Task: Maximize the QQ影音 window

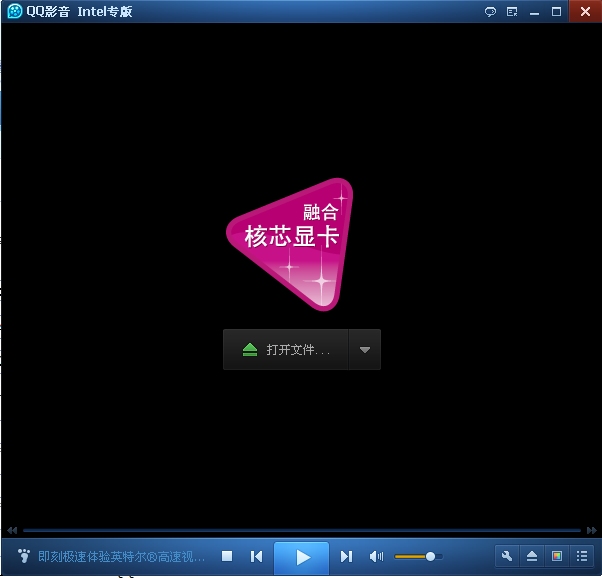Action: click(x=556, y=12)
